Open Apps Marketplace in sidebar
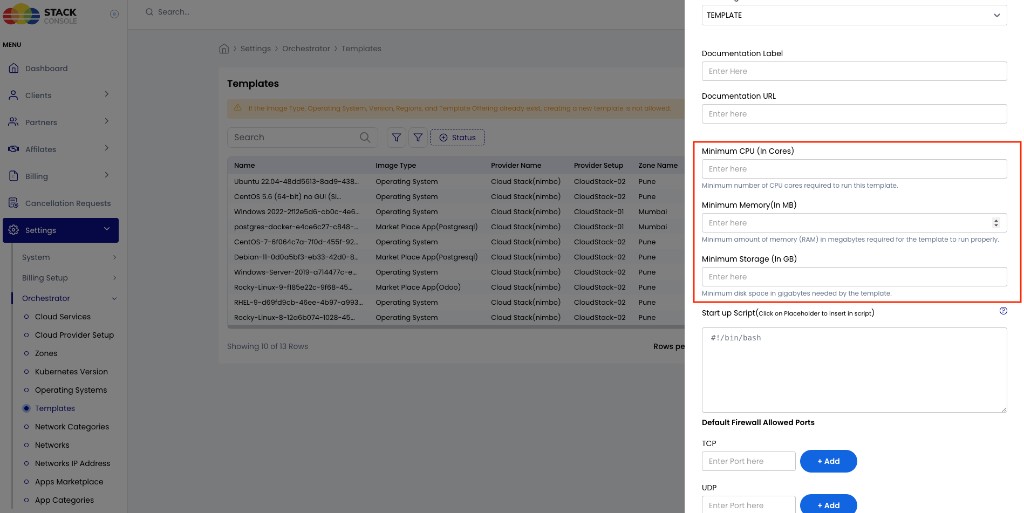Viewport: 1024px width, 513px height. click(69, 481)
